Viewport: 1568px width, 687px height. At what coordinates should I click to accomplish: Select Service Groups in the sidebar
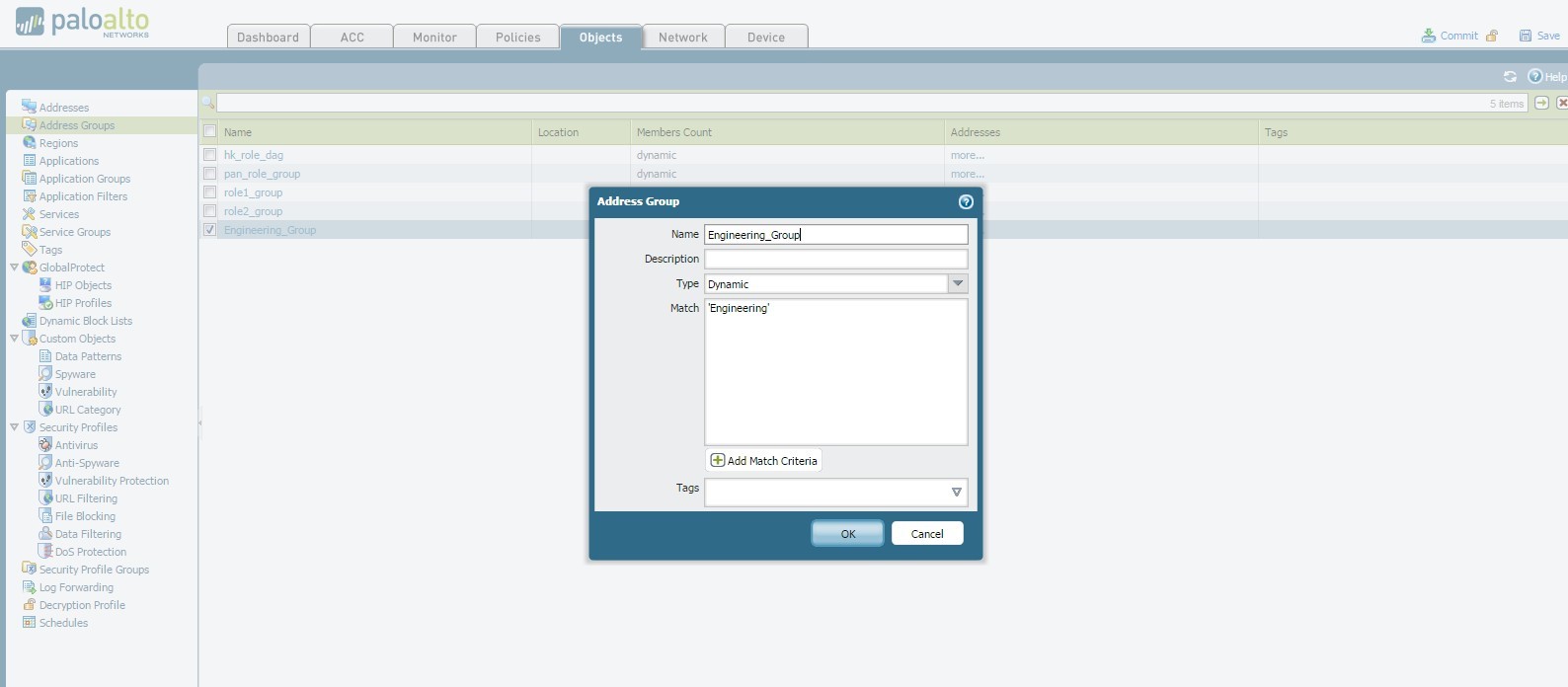pos(74,232)
